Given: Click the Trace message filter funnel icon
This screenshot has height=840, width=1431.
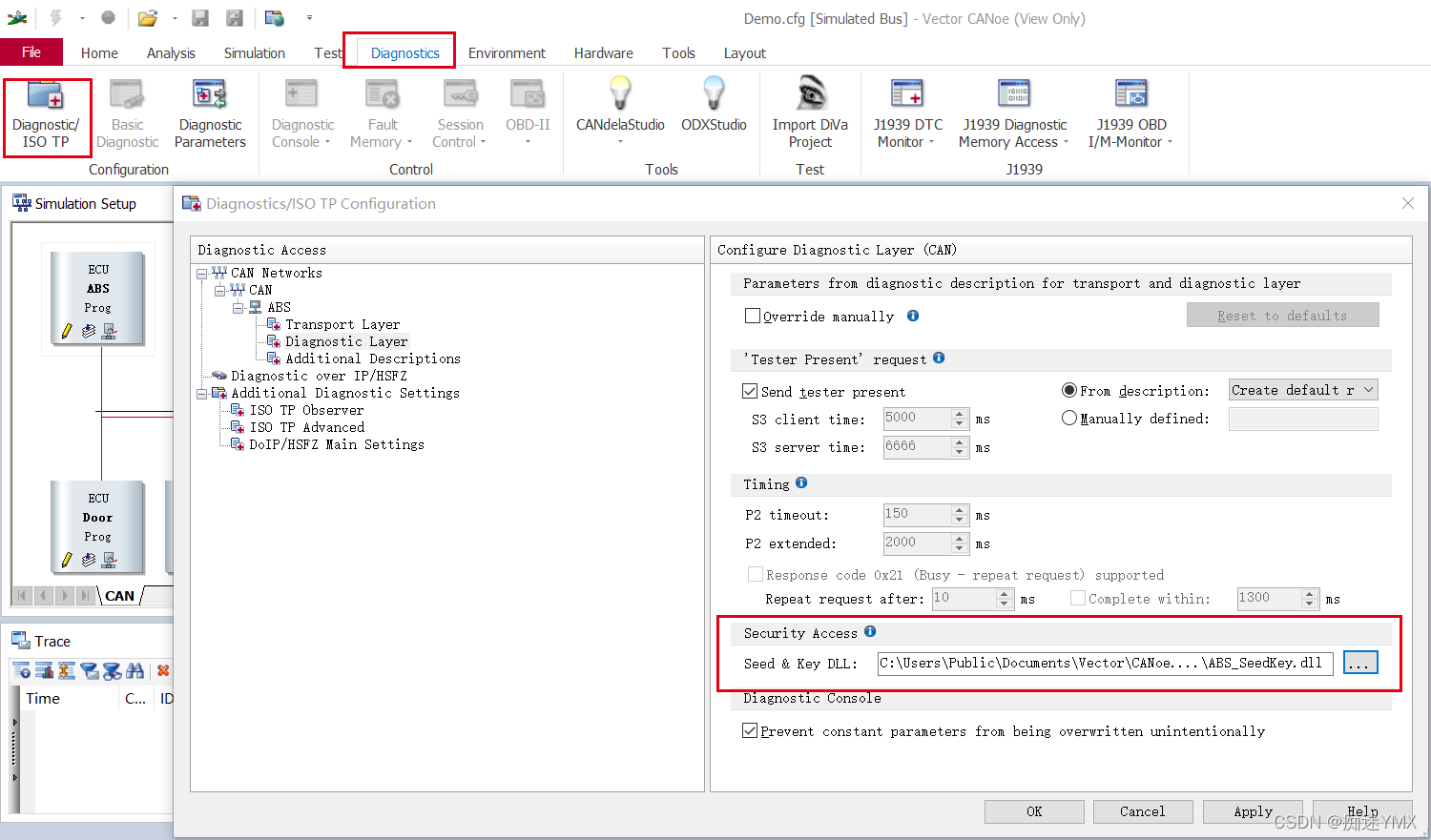Looking at the screenshot, I should (x=89, y=671).
